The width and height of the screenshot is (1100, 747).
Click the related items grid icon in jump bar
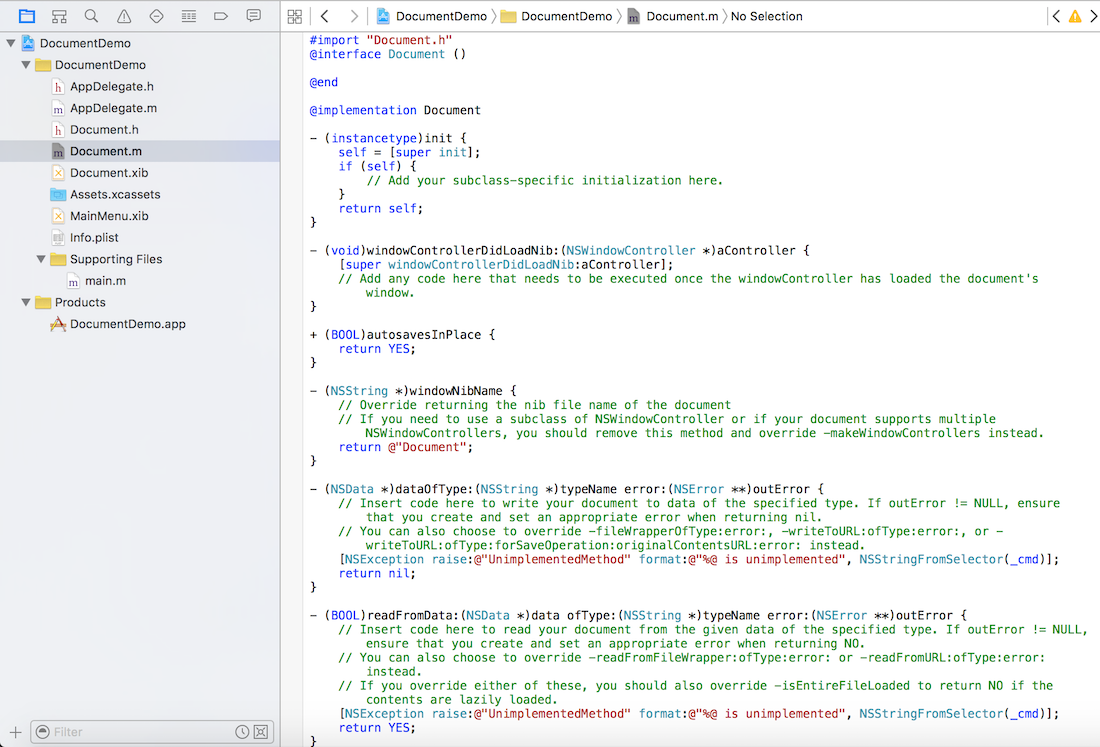point(293,16)
